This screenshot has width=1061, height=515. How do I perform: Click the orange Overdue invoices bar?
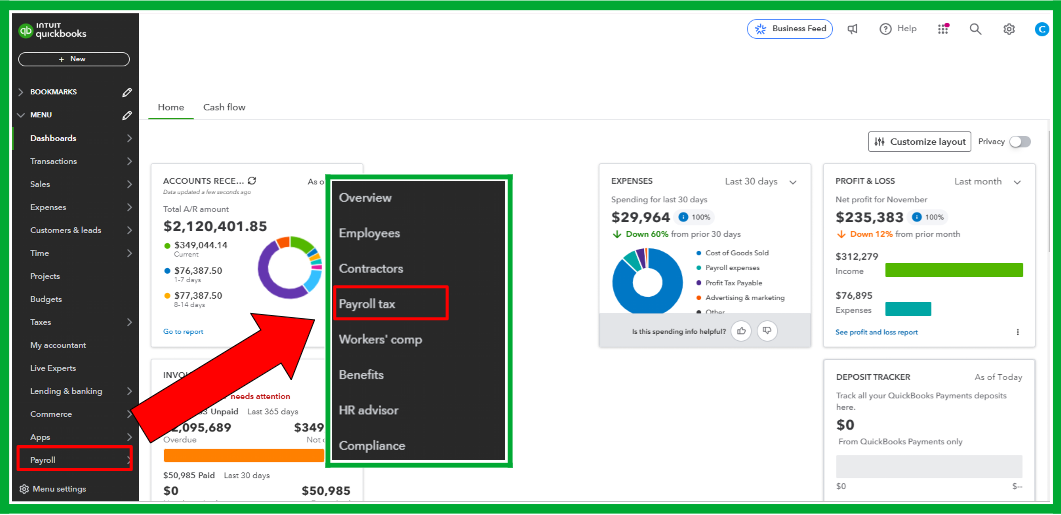tap(244, 455)
